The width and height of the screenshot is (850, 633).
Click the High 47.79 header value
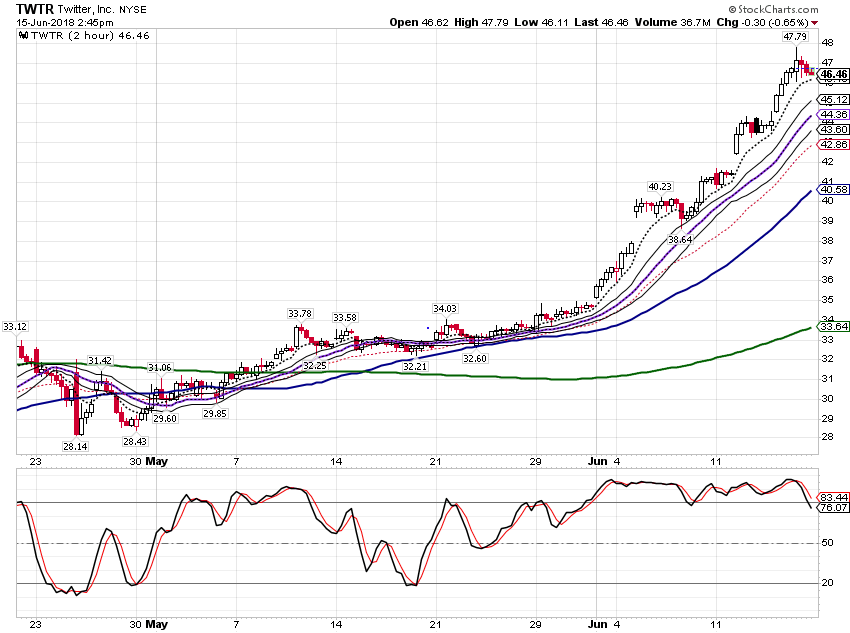pos(481,22)
